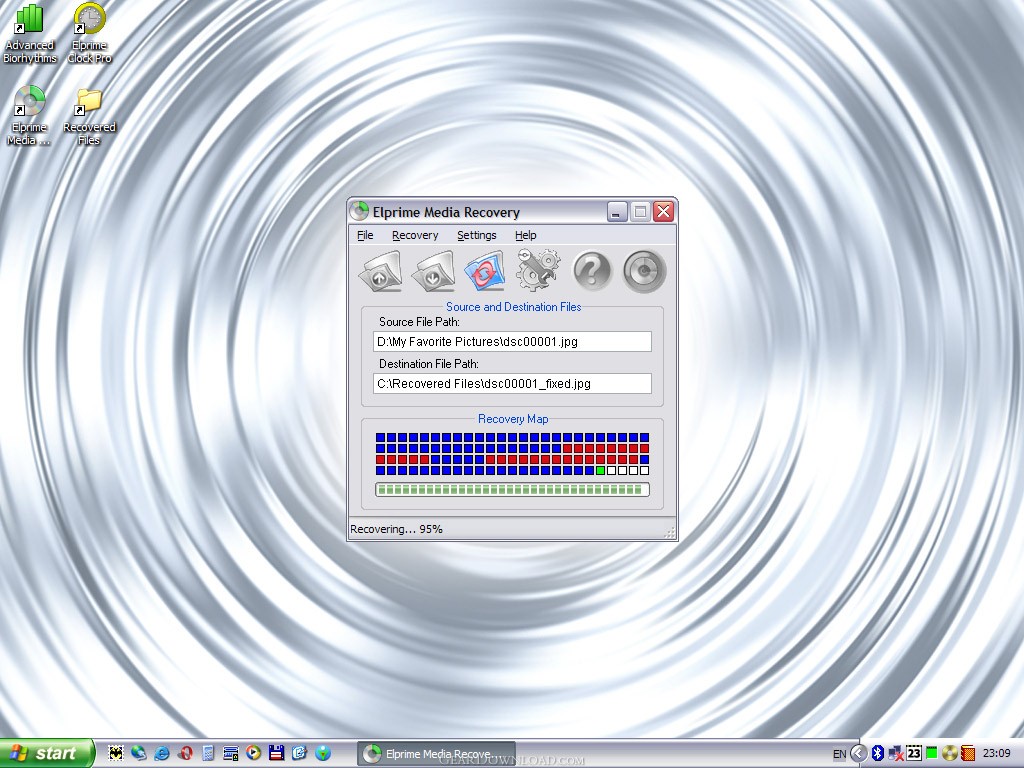The width and height of the screenshot is (1024, 768).
Task: Click the green square tray icon
Action: click(931, 753)
